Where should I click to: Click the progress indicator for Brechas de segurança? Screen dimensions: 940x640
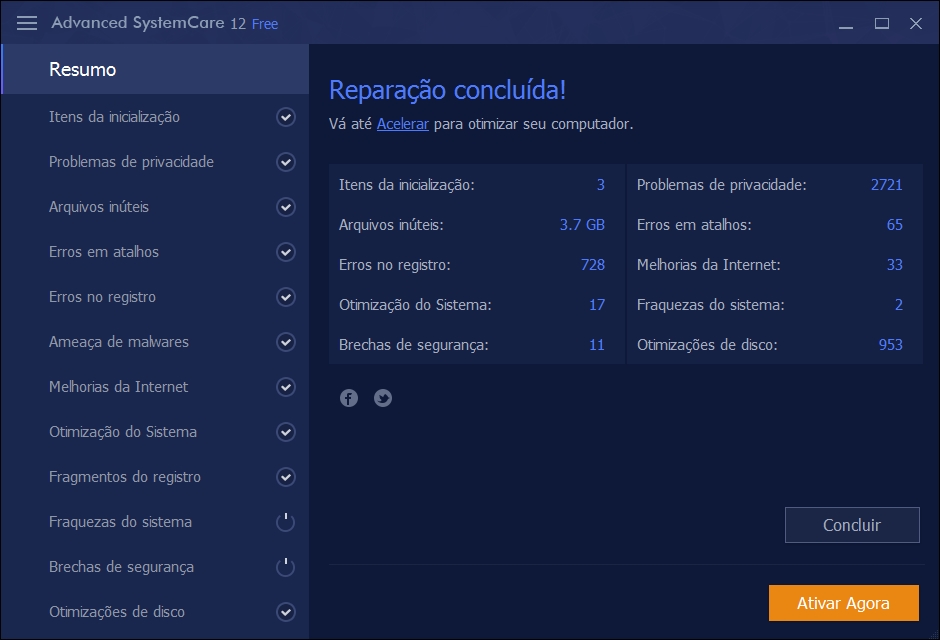(286, 567)
